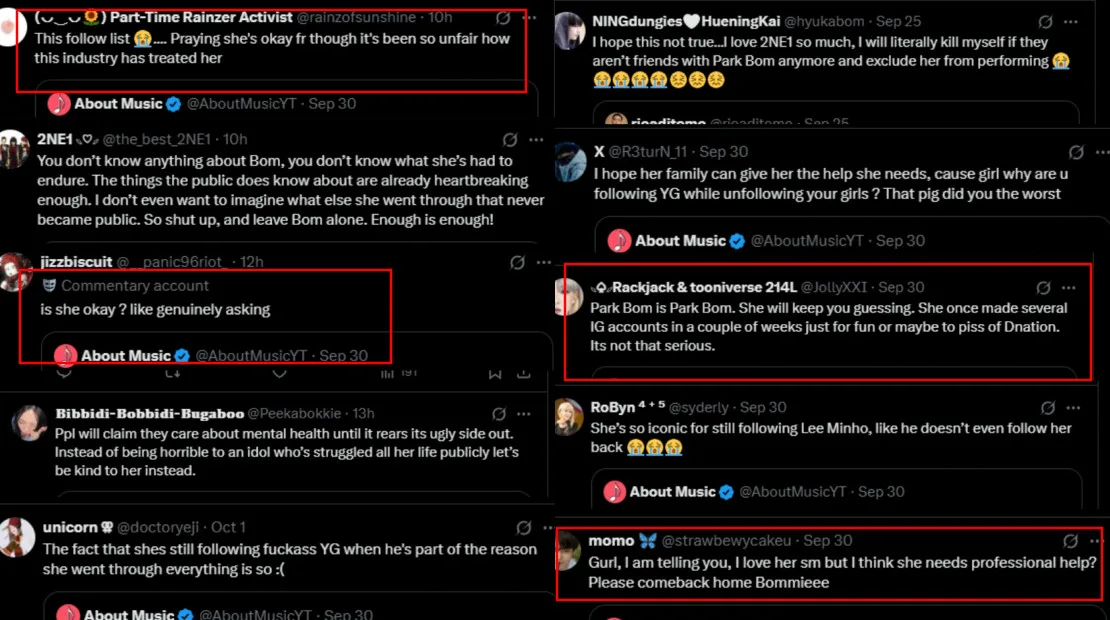Open more options on momo's tweet
The image size is (1110, 620).
pos(1096,540)
